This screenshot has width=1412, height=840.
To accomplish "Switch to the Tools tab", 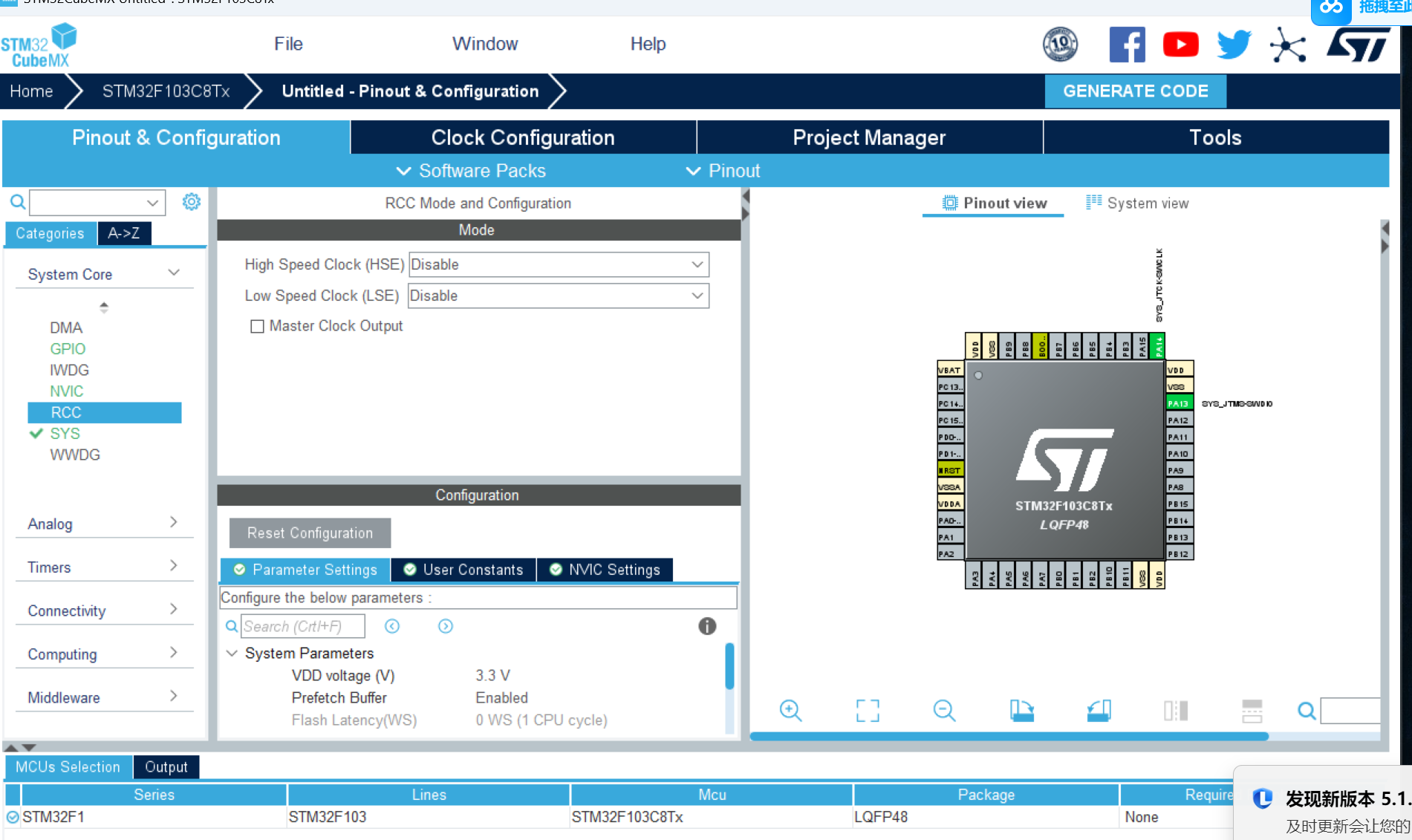I will 1216,137.
